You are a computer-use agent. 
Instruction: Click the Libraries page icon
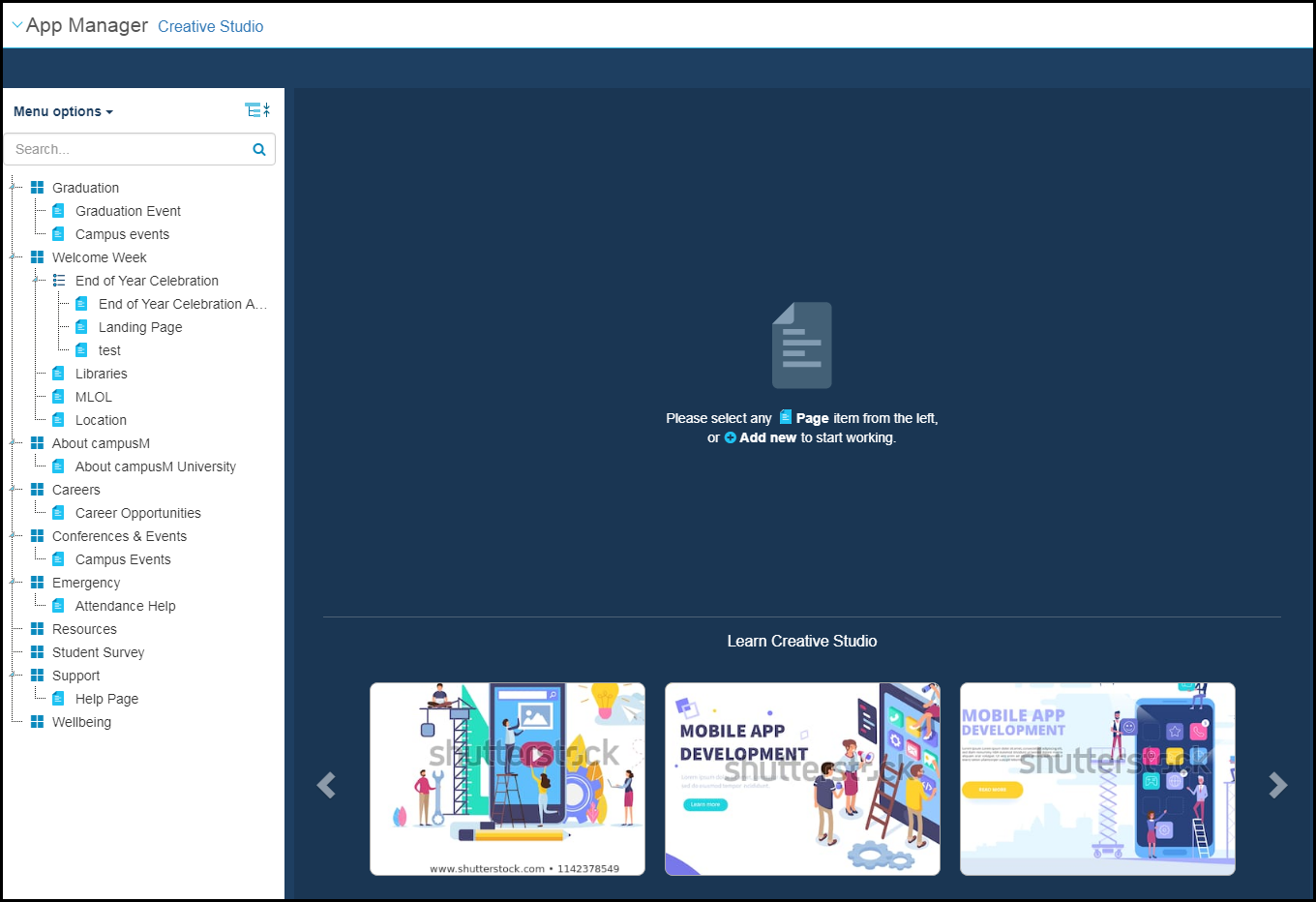click(x=58, y=374)
